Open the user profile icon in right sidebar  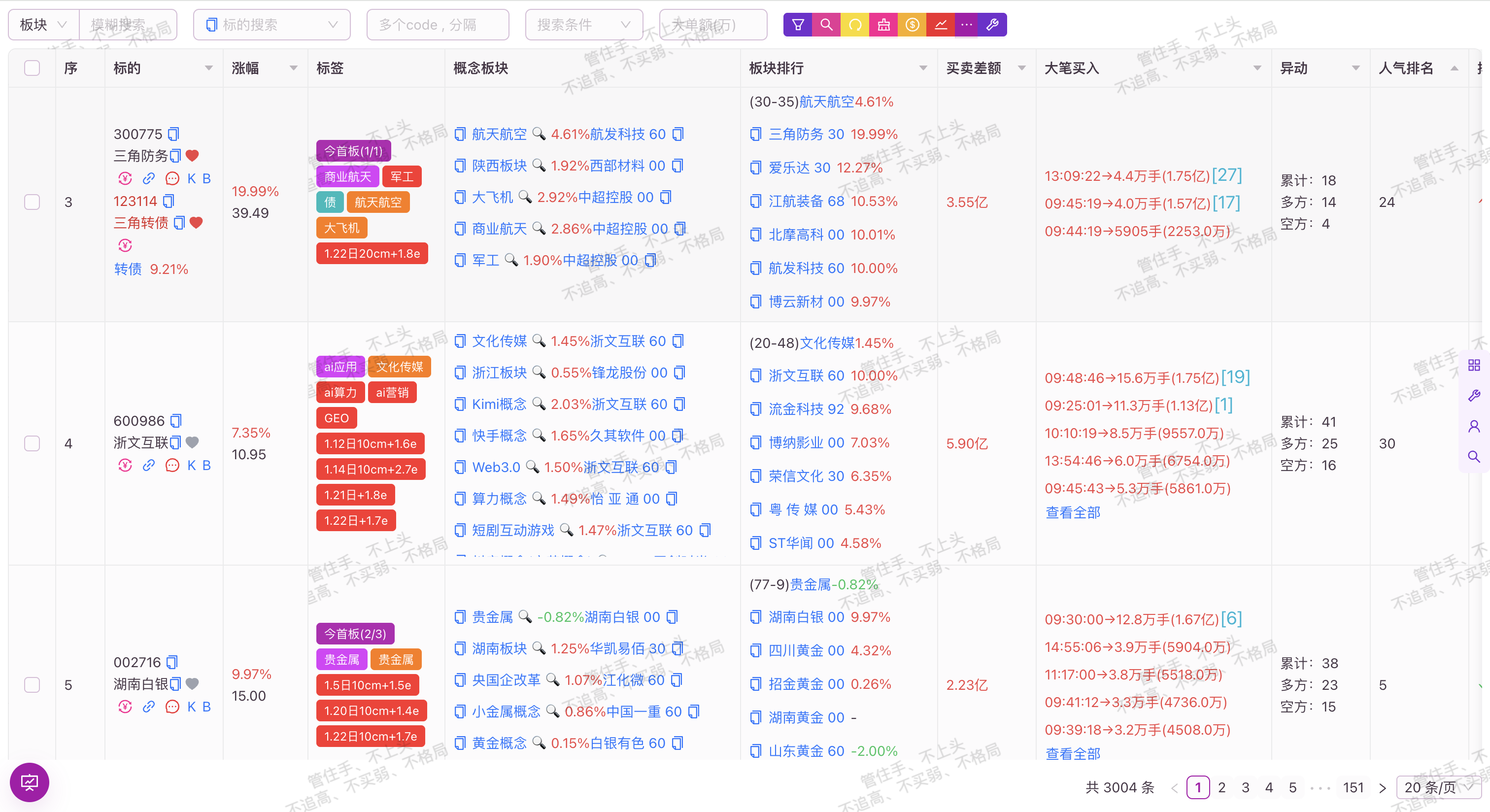pyautogui.click(x=1474, y=426)
